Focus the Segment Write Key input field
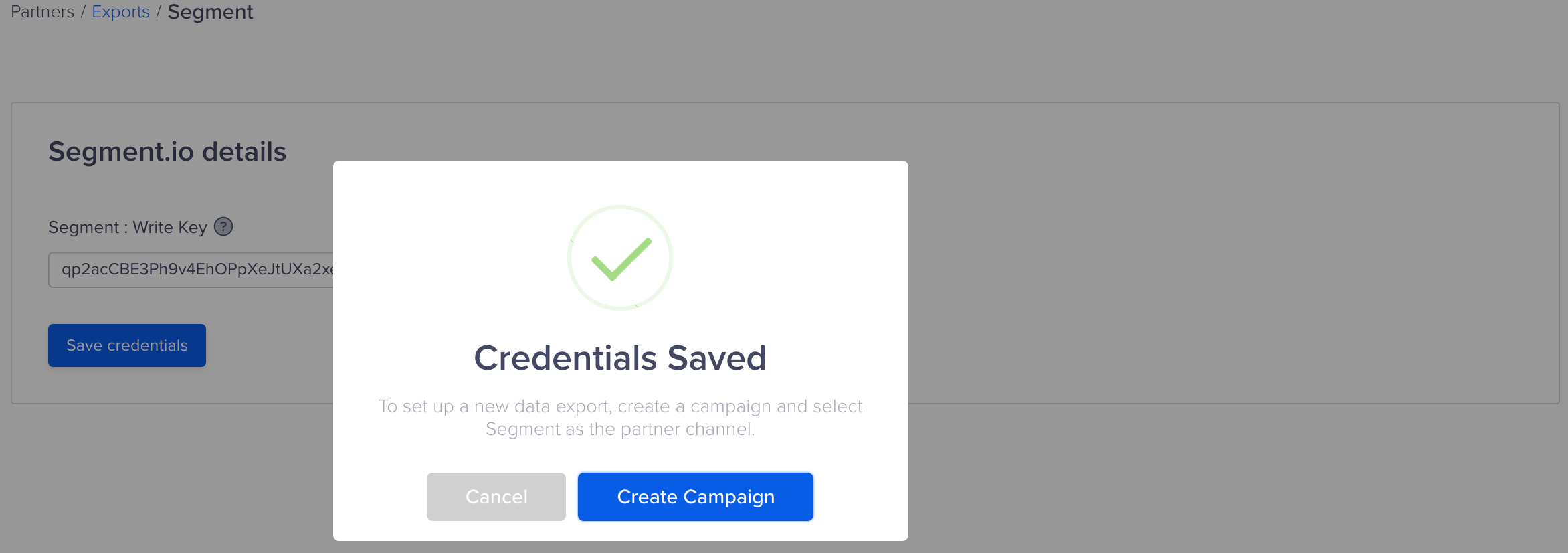Viewport: 1568px width, 553px height. coord(191,270)
